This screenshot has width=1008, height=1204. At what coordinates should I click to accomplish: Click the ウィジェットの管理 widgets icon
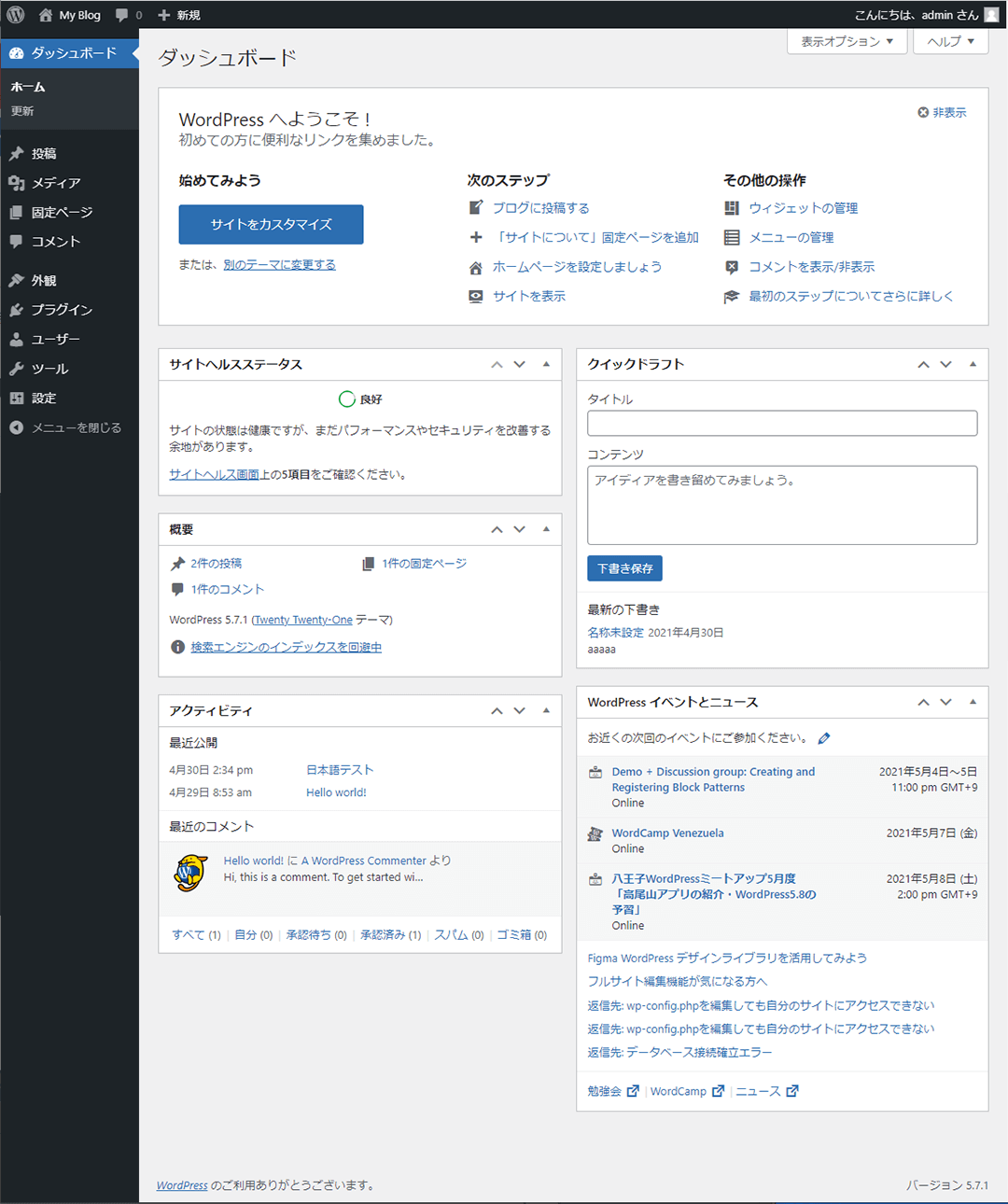pos(732,207)
